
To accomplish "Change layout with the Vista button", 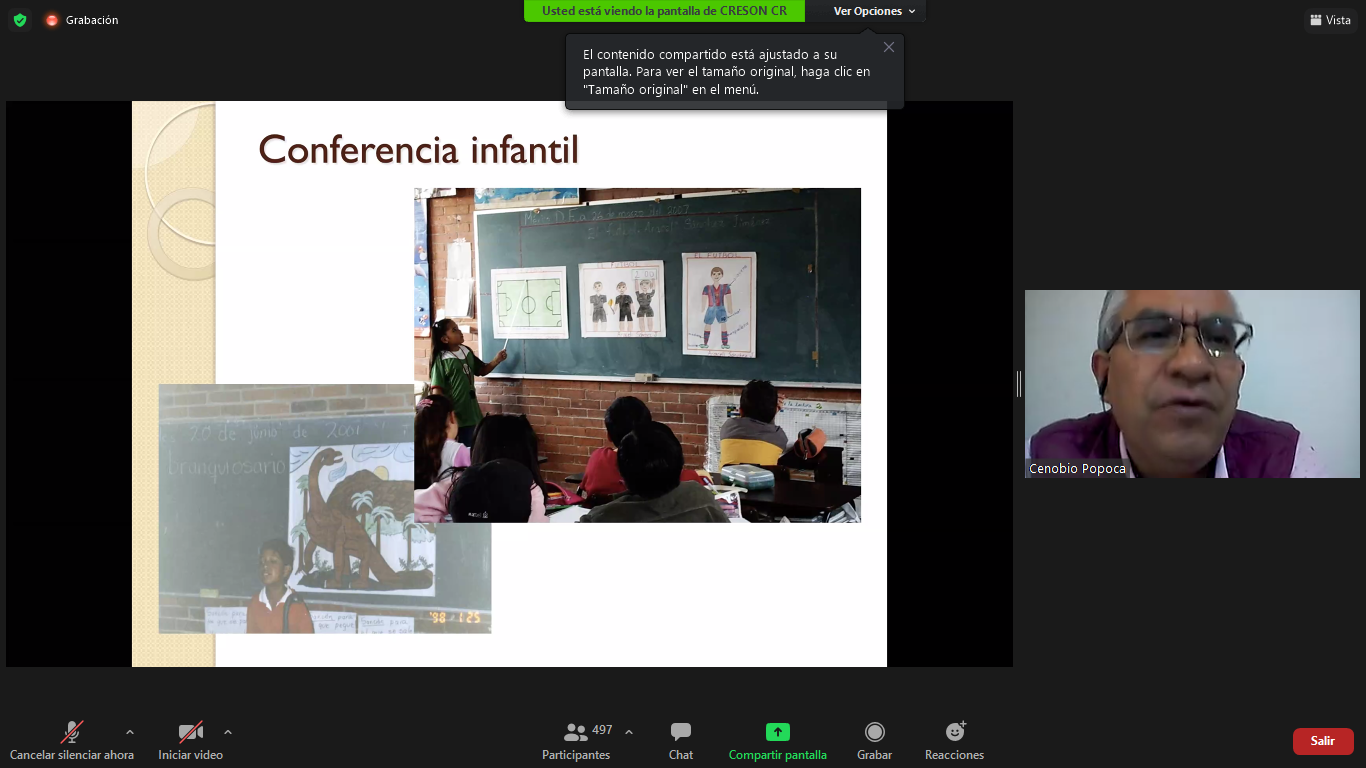I will 1330,20.
